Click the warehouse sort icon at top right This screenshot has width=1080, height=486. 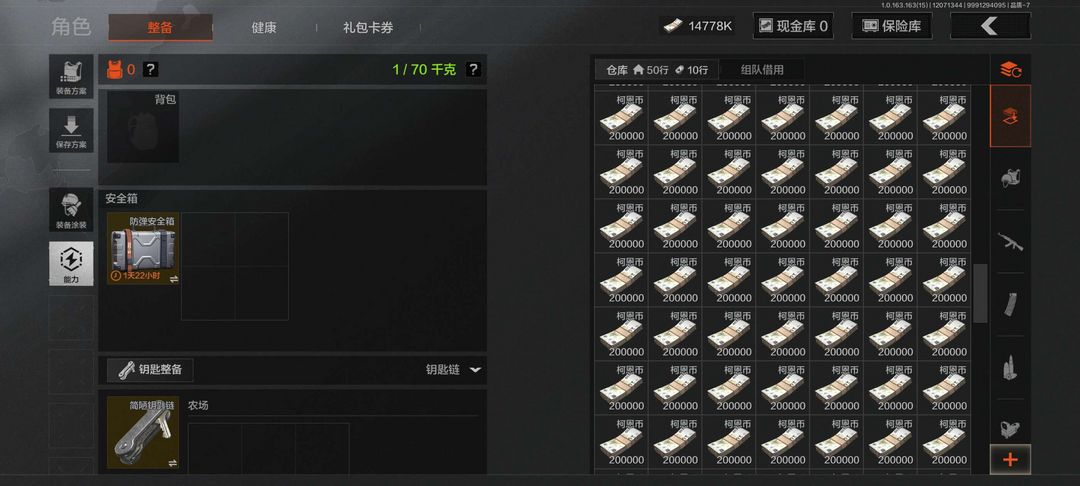1010,69
